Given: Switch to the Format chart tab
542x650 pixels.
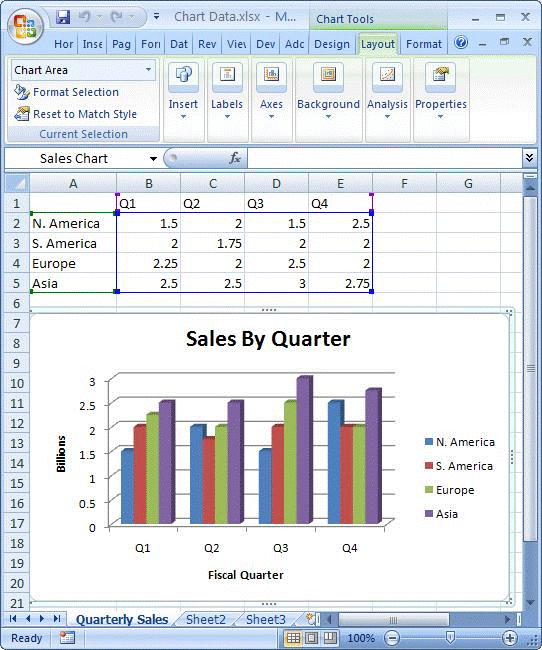Looking at the screenshot, I should point(424,44).
